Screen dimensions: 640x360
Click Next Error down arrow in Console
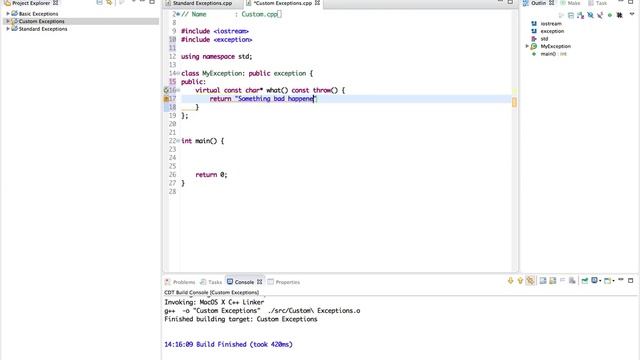510,280
